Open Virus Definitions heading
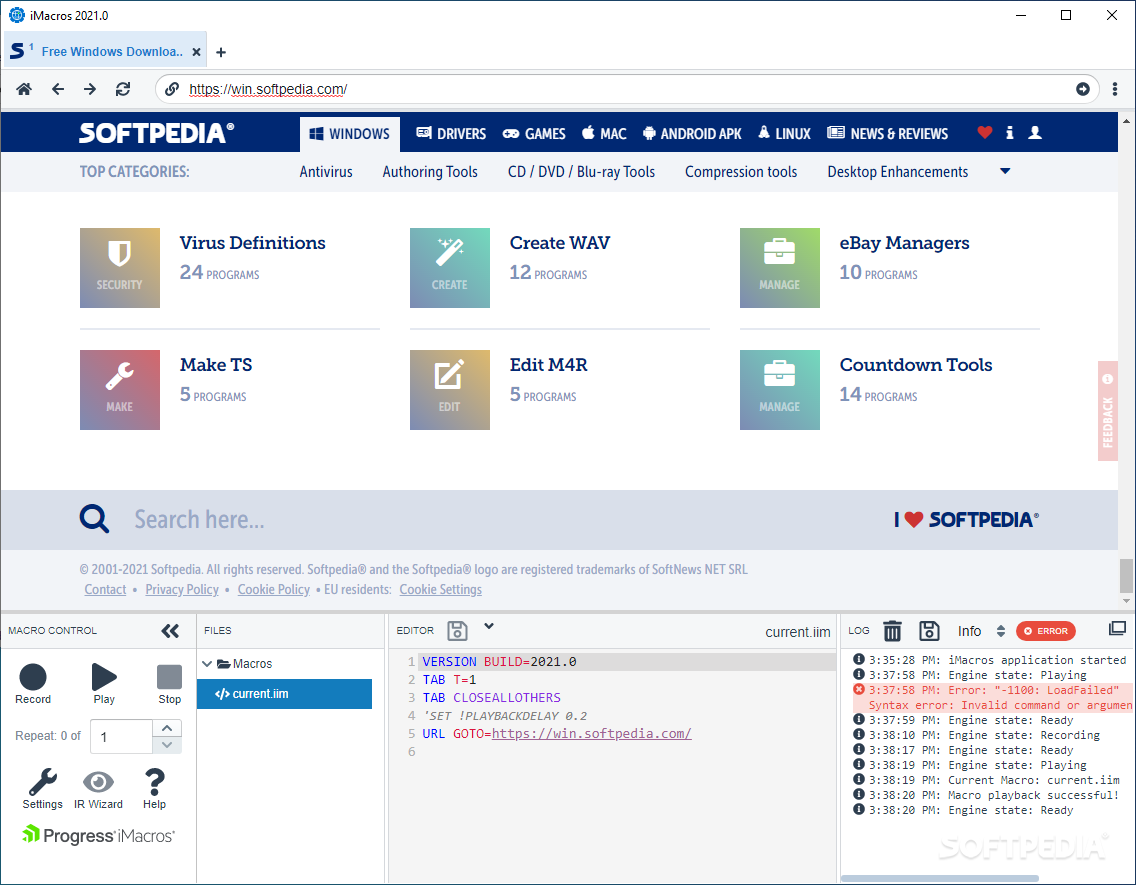1136x885 pixels. tap(253, 243)
